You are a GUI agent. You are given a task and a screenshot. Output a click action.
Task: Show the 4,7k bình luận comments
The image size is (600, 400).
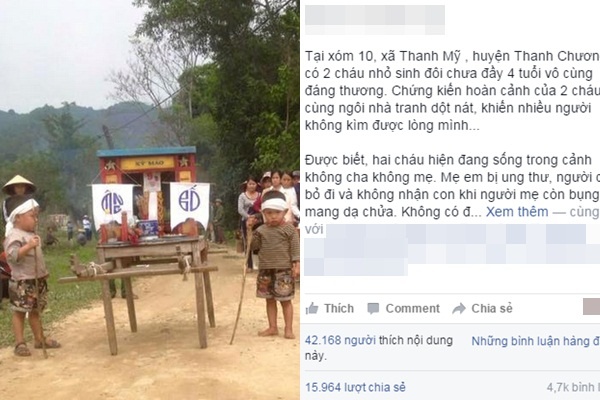(573, 387)
